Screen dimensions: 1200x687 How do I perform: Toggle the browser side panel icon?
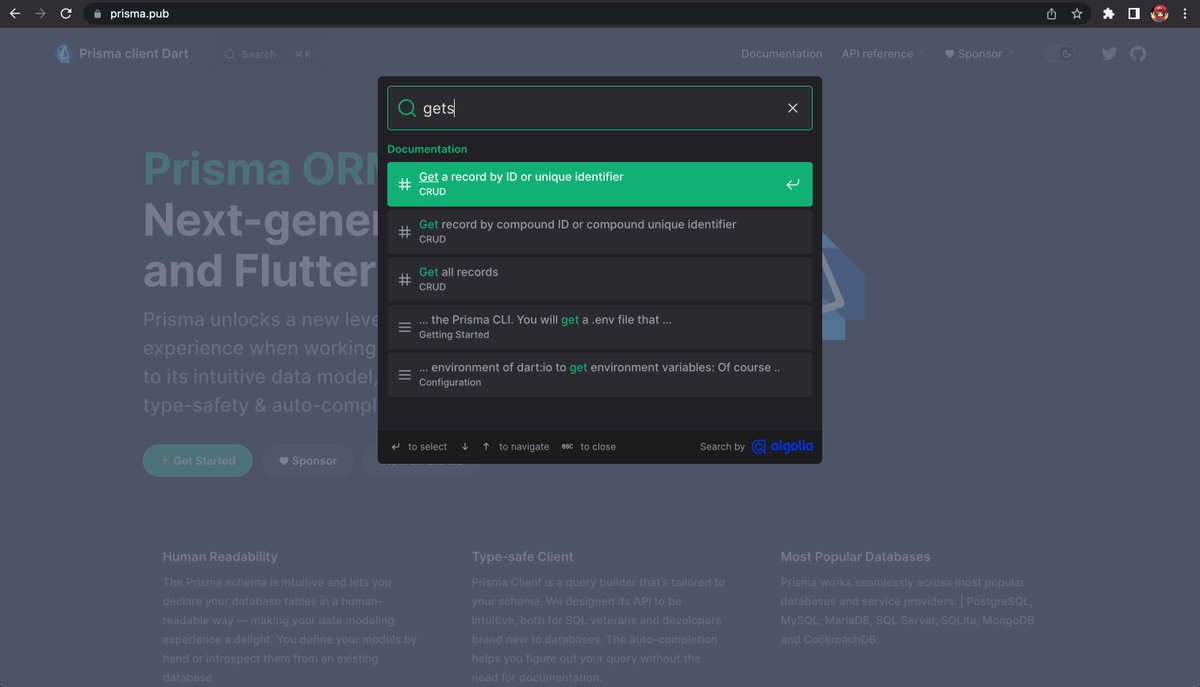(1134, 14)
